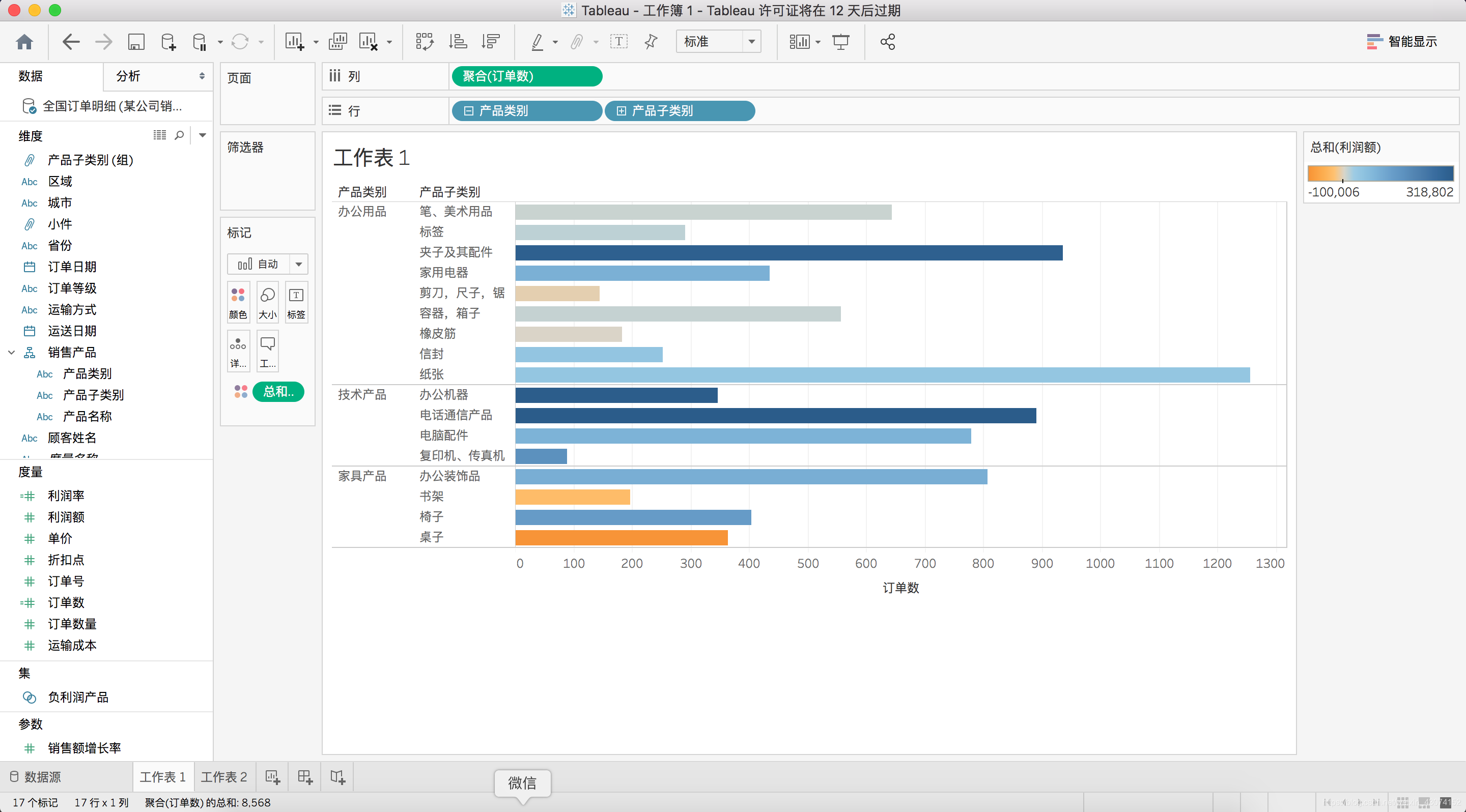Select the 订单数 calculated measure
This screenshot has height=812, width=1466.
[66, 603]
